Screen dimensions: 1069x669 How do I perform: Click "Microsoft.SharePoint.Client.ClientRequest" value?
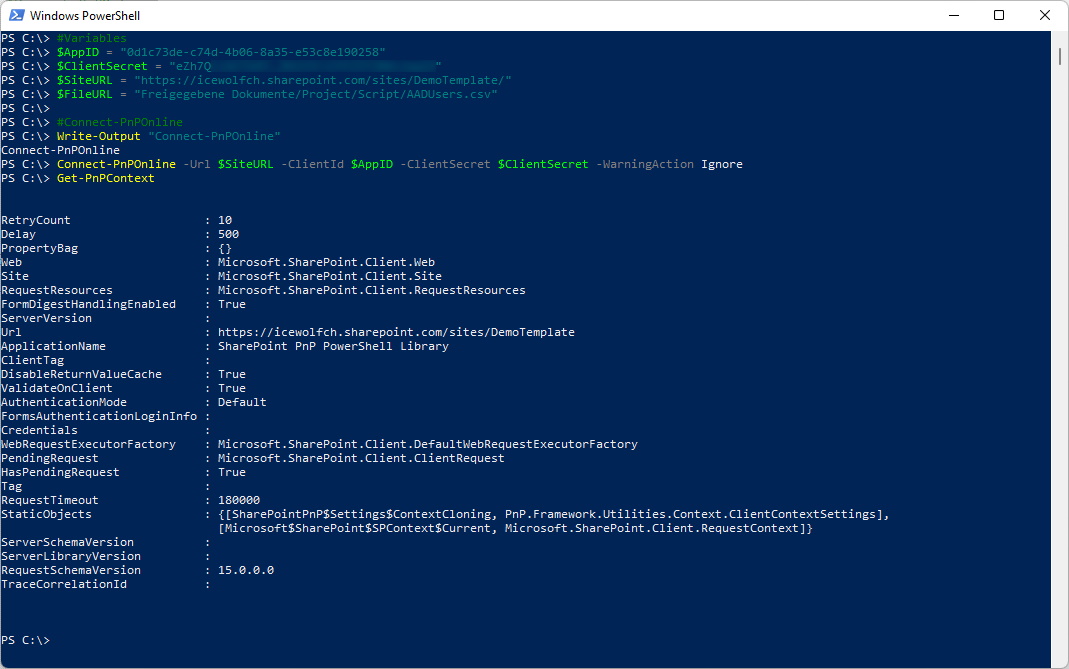(x=361, y=458)
